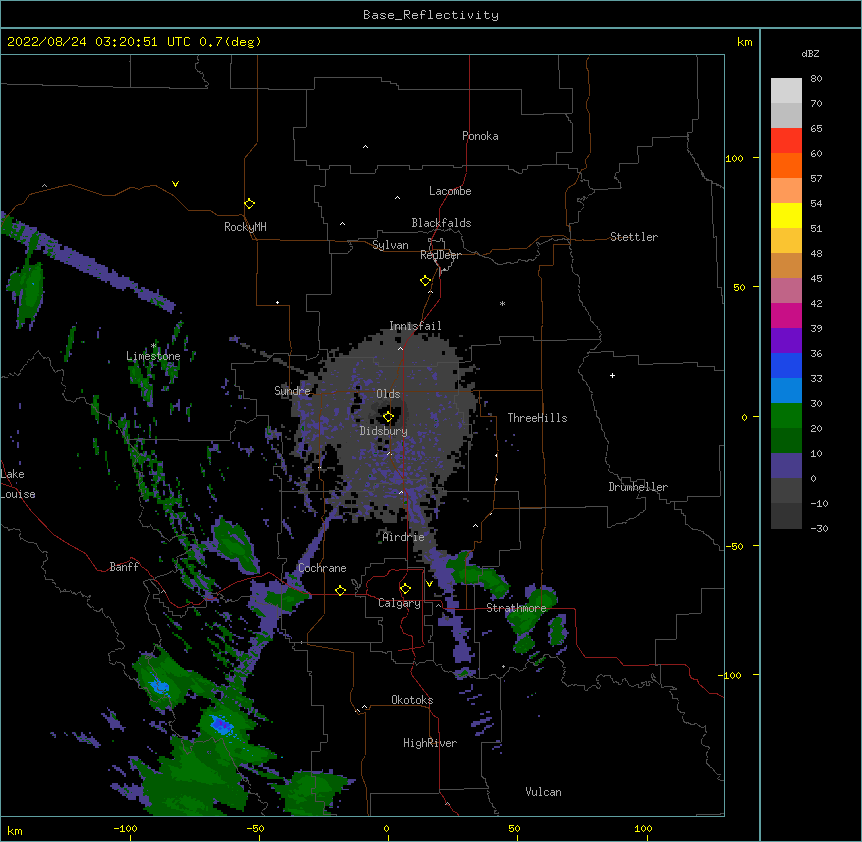The image size is (862, 842).
Task: Click the Sundre label
Action: click(x=292, y=391)
